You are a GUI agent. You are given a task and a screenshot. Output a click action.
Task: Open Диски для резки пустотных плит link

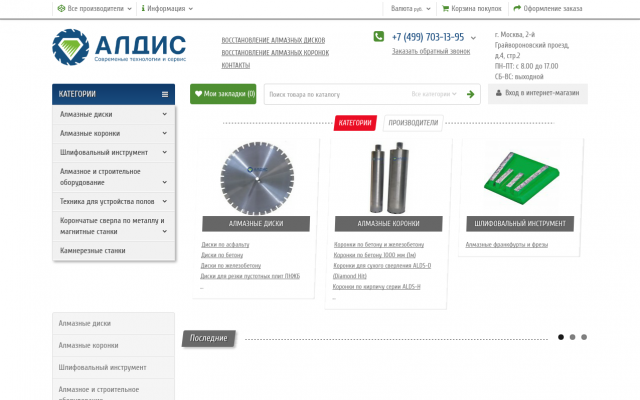(250, 276)
